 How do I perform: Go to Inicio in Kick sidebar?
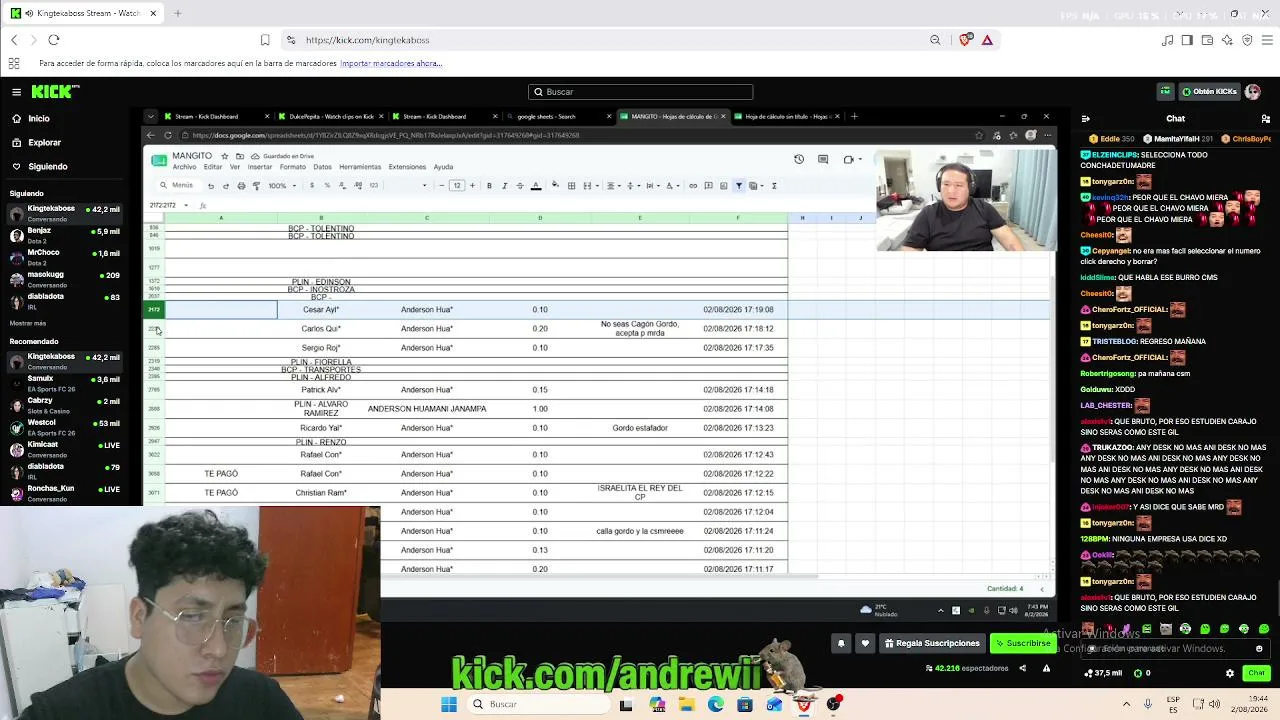tap(38, 118)
